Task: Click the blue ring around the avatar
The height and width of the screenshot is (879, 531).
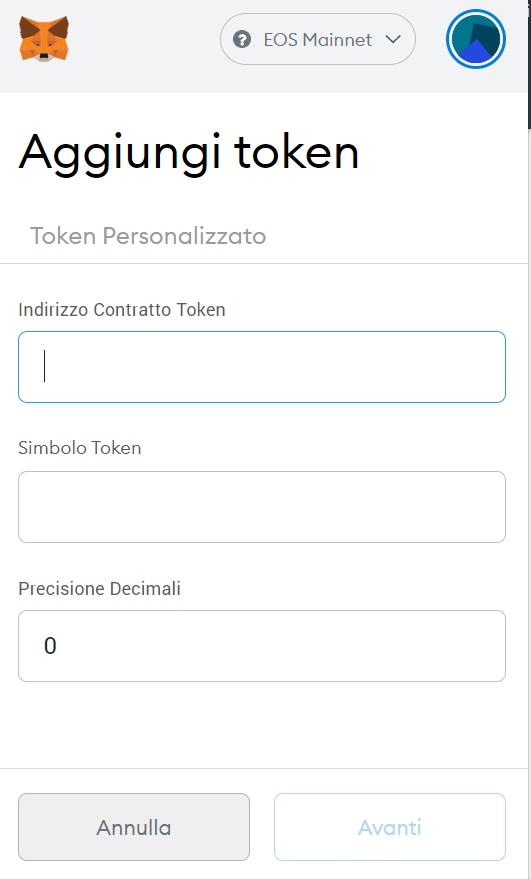Action: point(476,11)
